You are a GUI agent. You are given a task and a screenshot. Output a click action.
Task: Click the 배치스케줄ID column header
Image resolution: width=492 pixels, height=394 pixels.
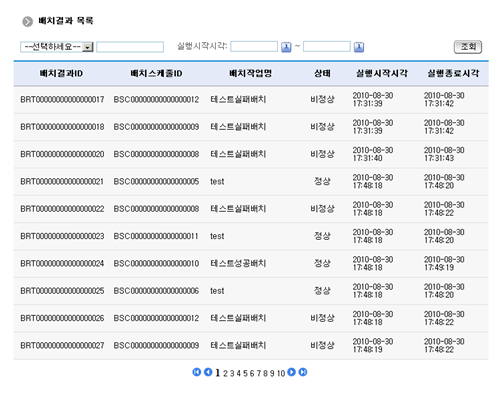coord(156,73)
